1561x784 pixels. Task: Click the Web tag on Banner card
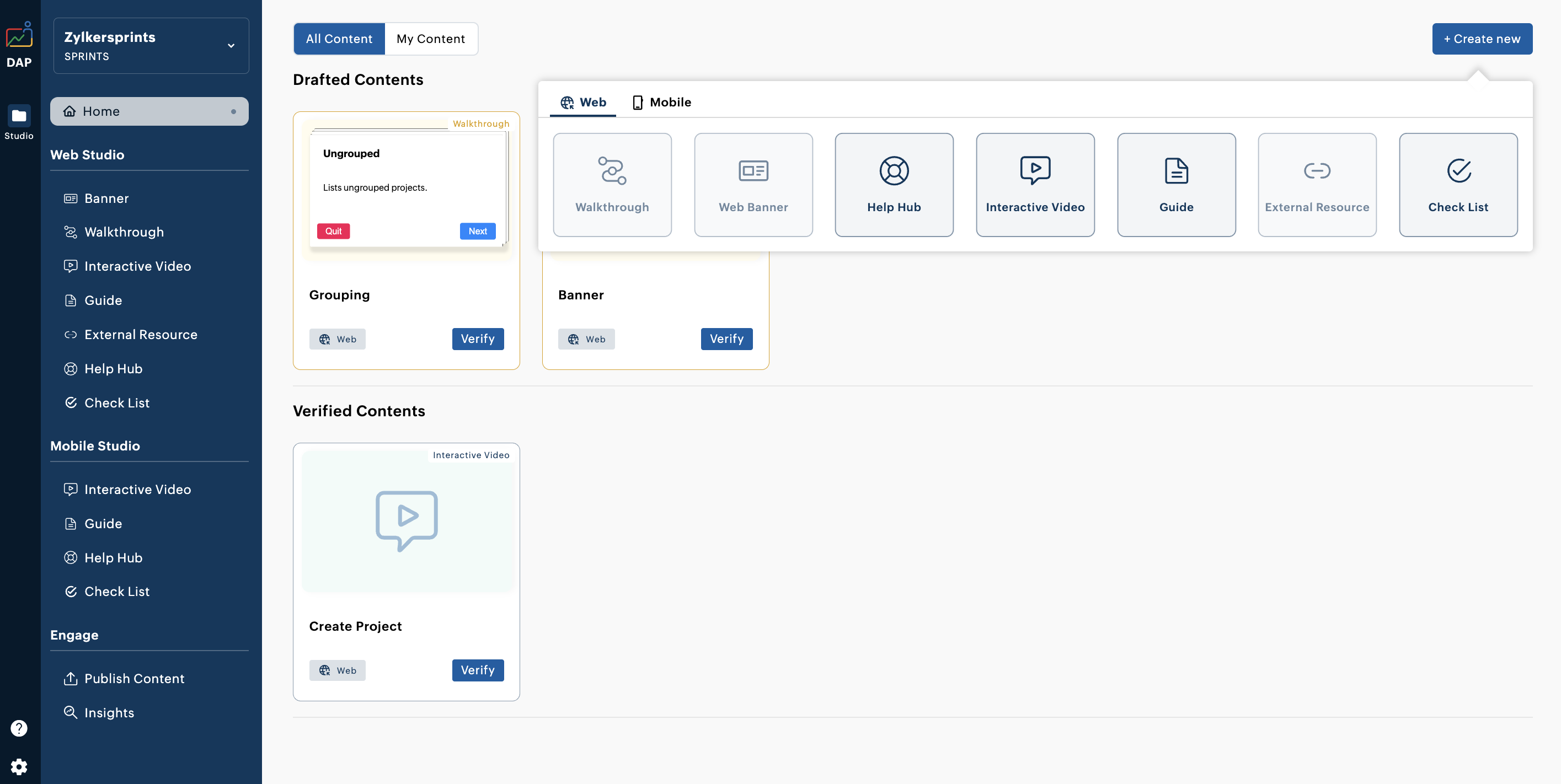586,339
